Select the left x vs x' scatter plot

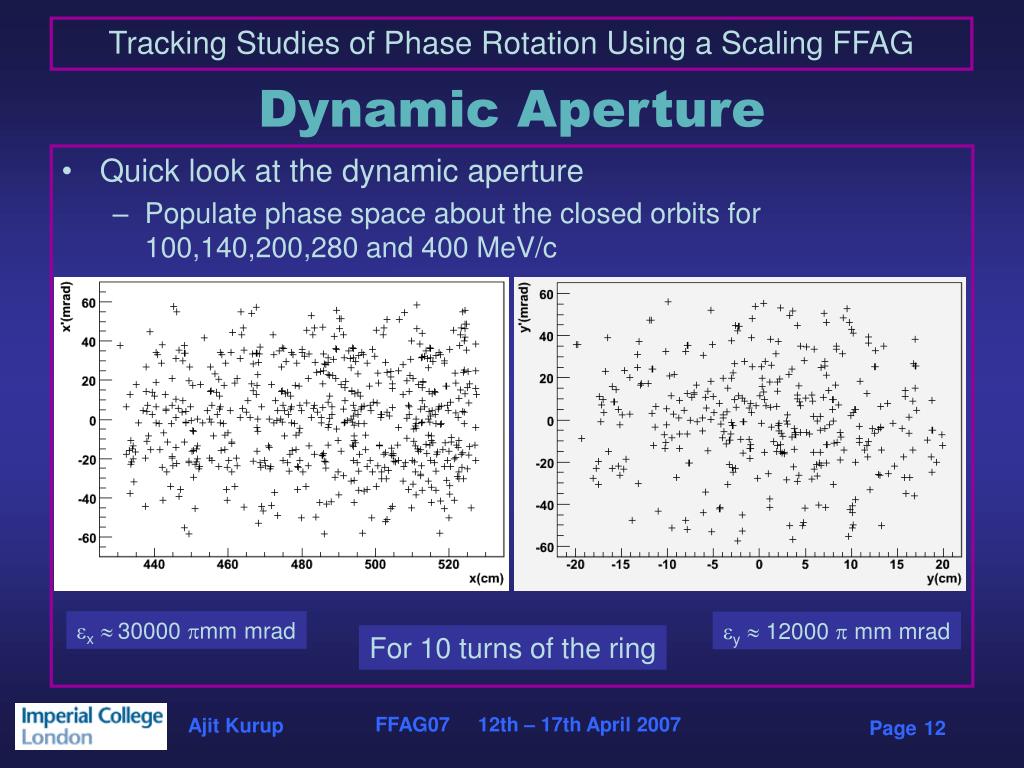281,434
